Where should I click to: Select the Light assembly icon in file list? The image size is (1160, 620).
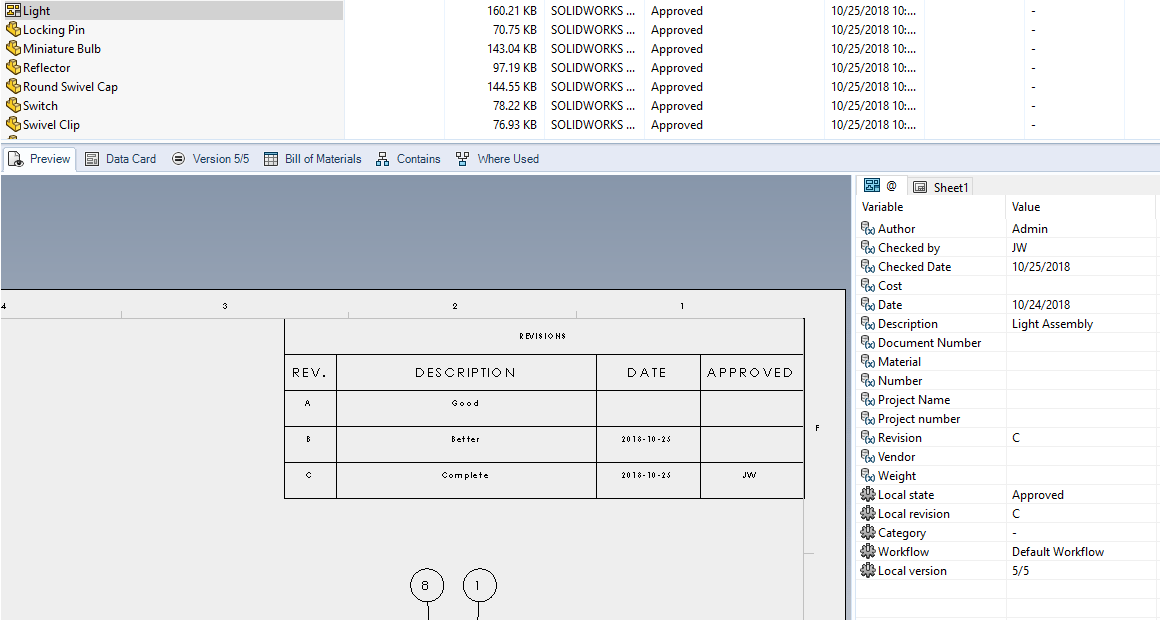[11, 10]
